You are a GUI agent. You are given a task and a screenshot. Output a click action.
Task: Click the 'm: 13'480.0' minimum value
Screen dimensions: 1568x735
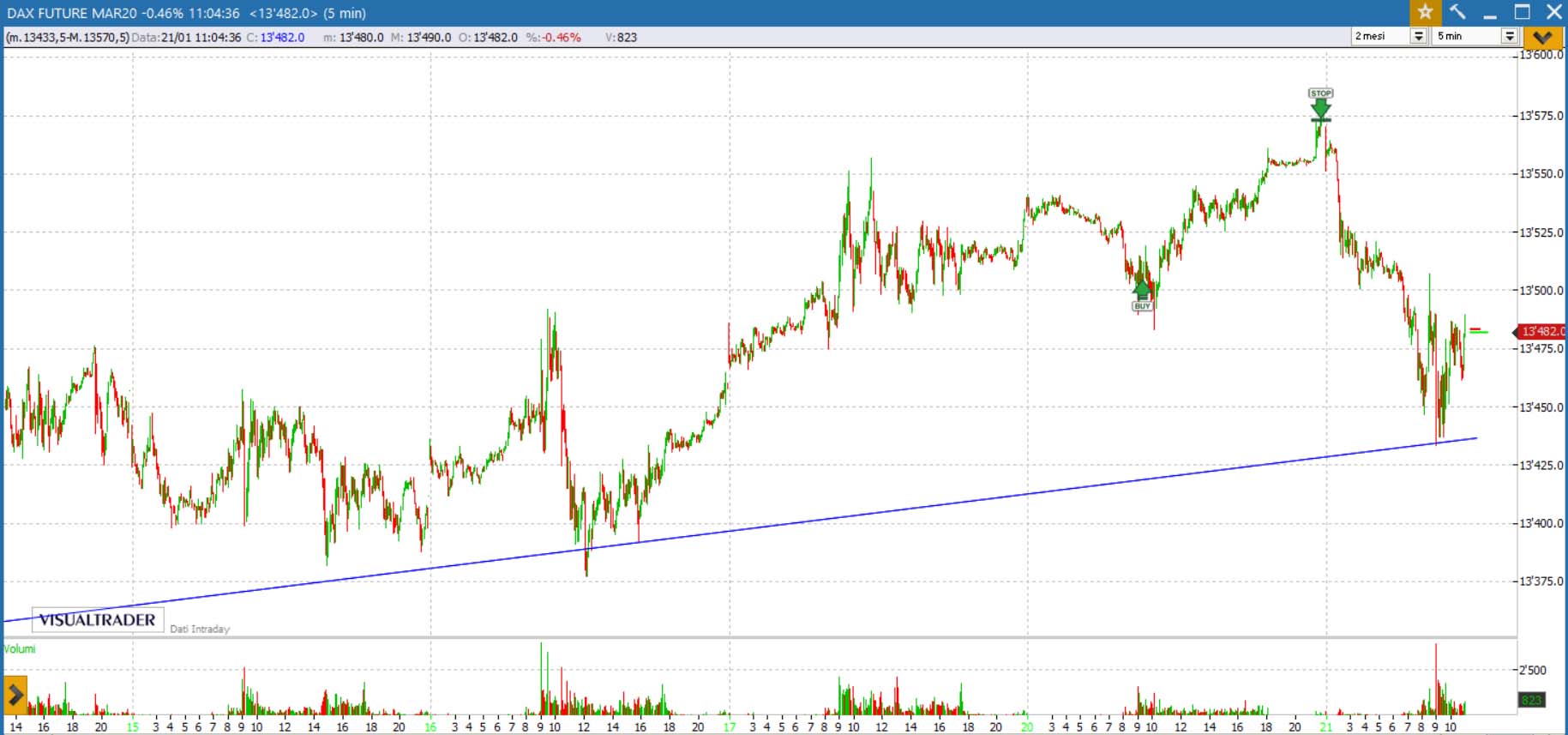point(353,38)
